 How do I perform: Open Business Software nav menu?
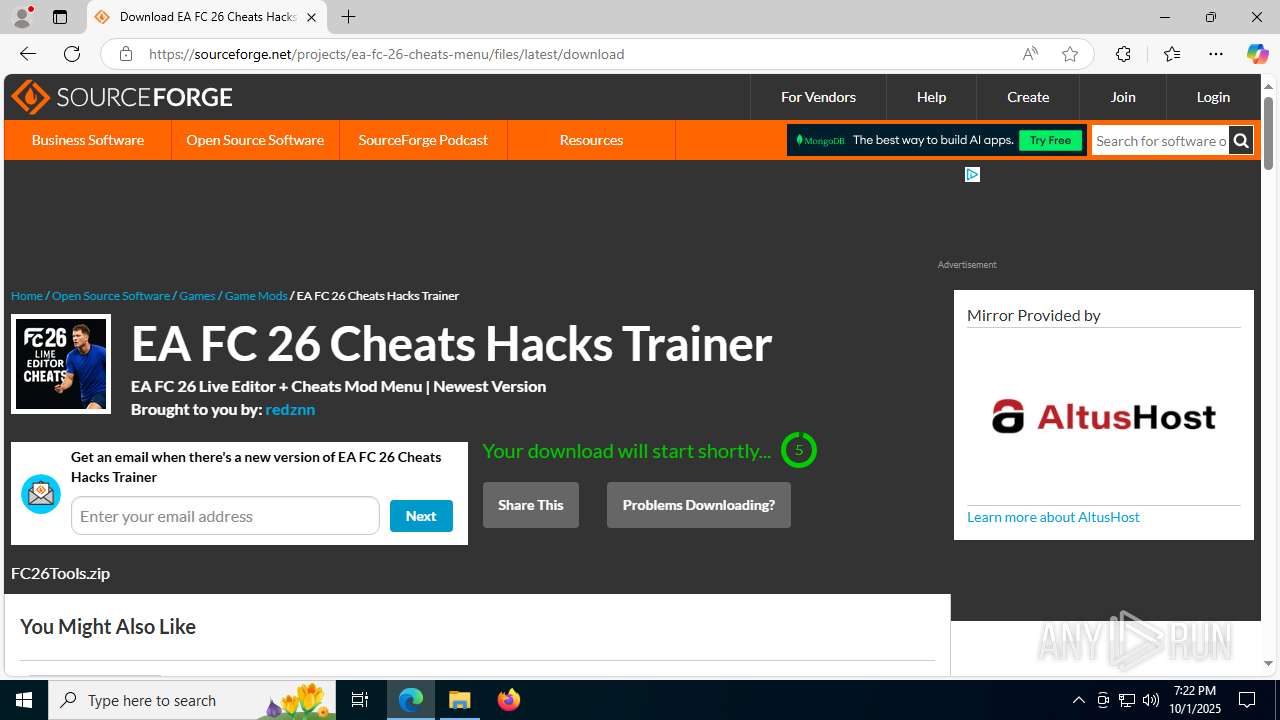pos(88,140)
